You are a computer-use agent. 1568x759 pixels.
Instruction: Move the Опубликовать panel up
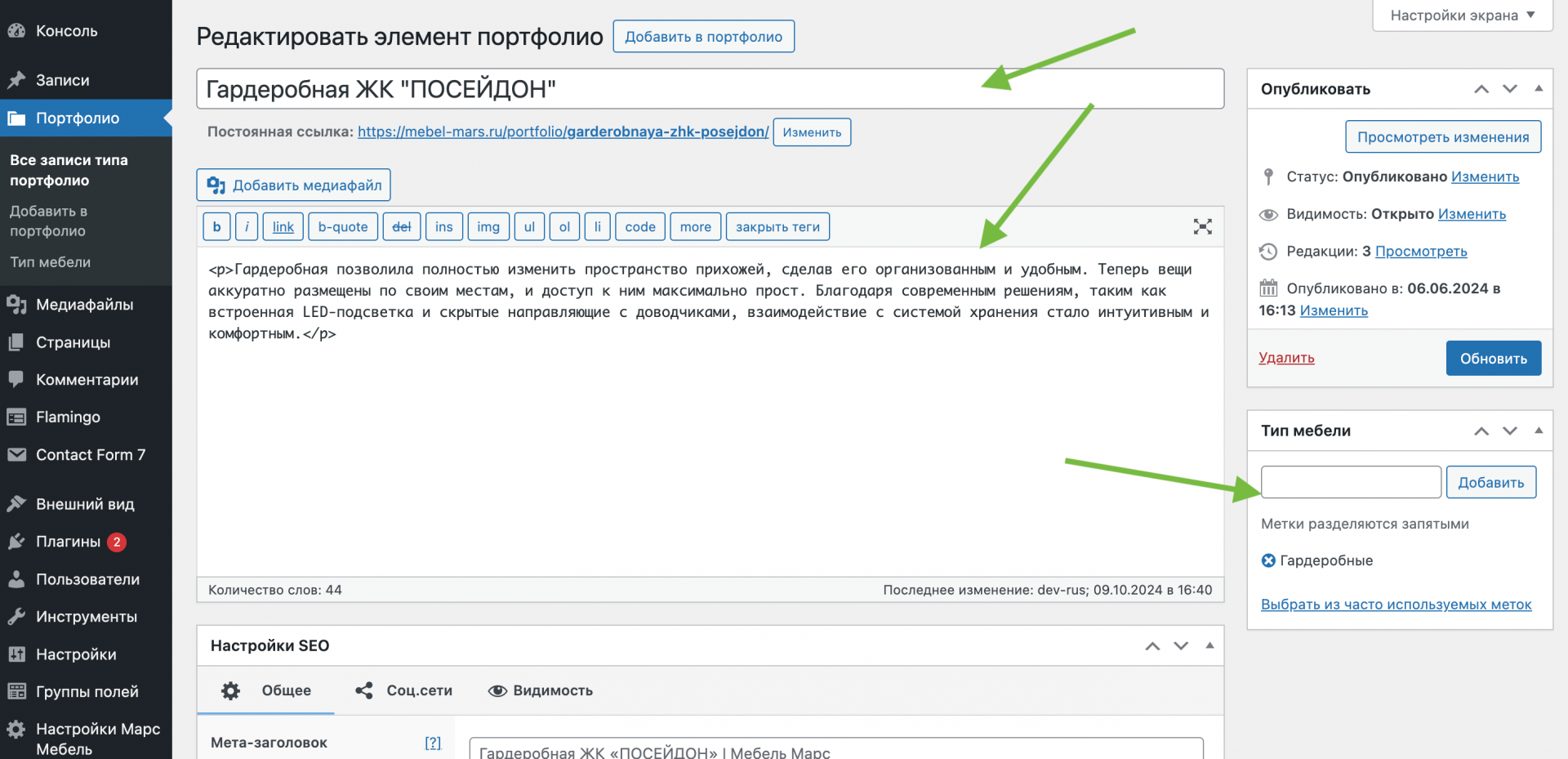(x=1481, y=89)
